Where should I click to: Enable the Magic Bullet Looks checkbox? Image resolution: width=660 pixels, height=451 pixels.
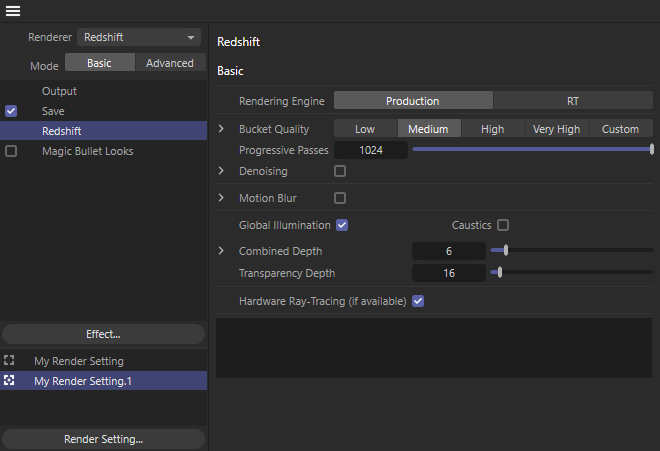(11, 151)
